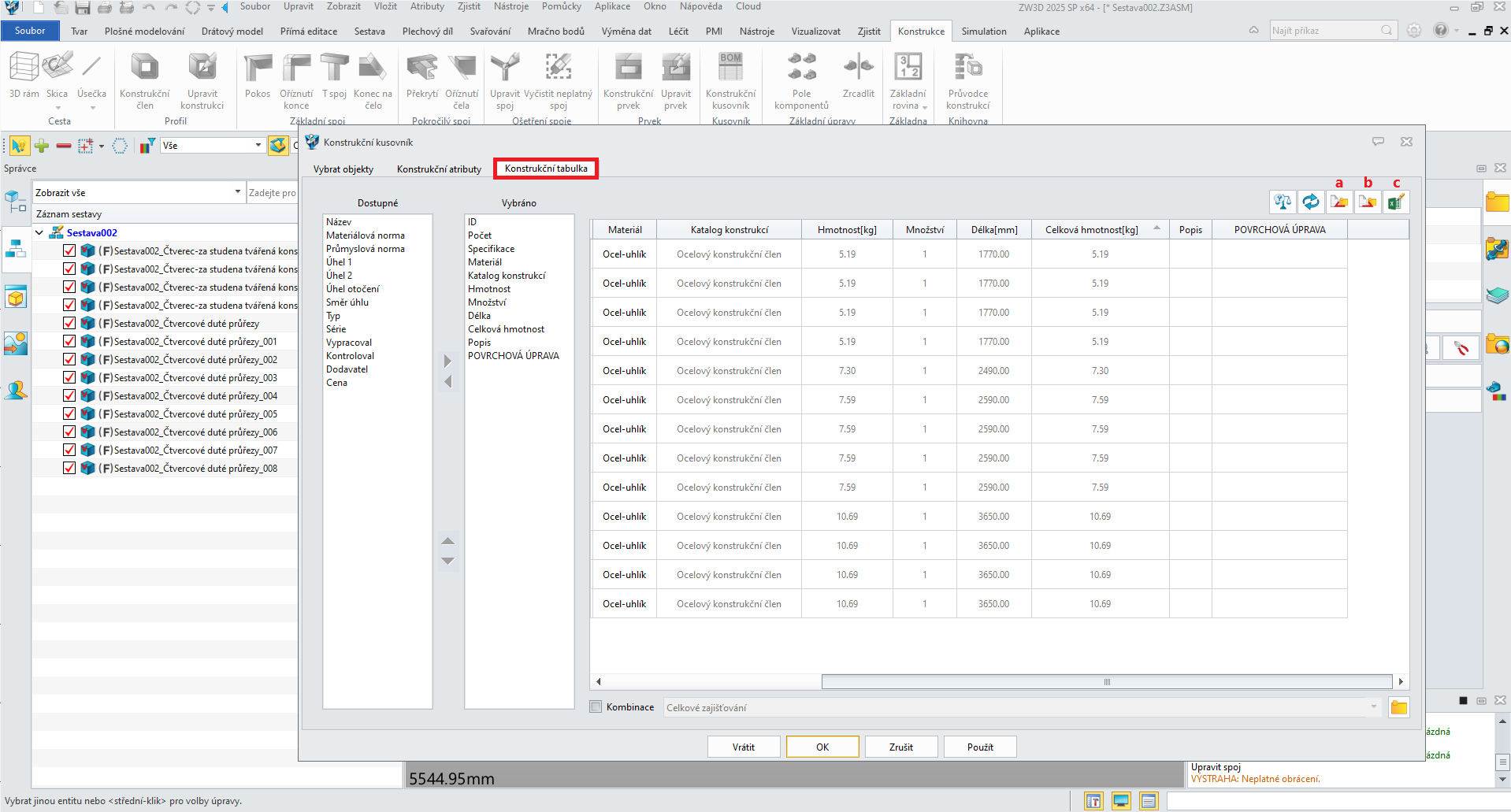The image size is (1511, 812).
Task: Enable the Kombinace checkbox
Action: tap(596, 706)
